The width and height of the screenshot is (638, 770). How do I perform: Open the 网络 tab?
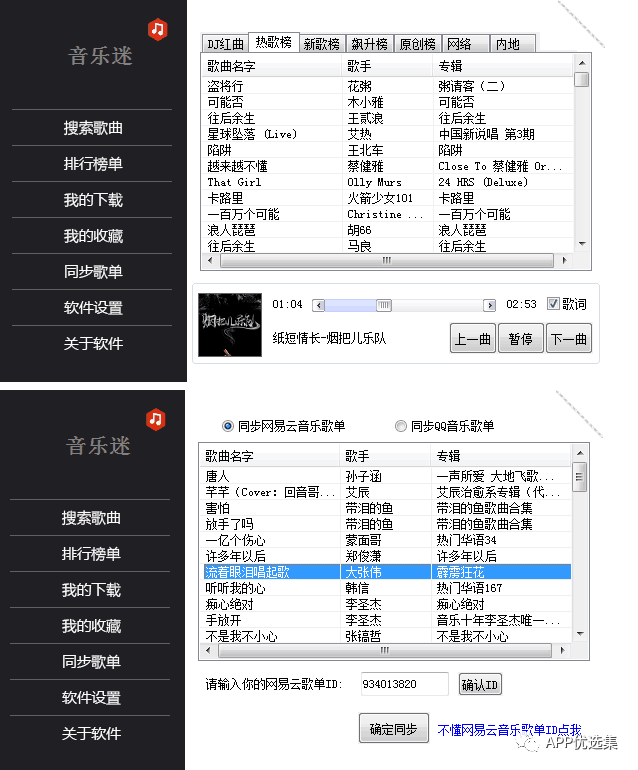click(465, 44)
